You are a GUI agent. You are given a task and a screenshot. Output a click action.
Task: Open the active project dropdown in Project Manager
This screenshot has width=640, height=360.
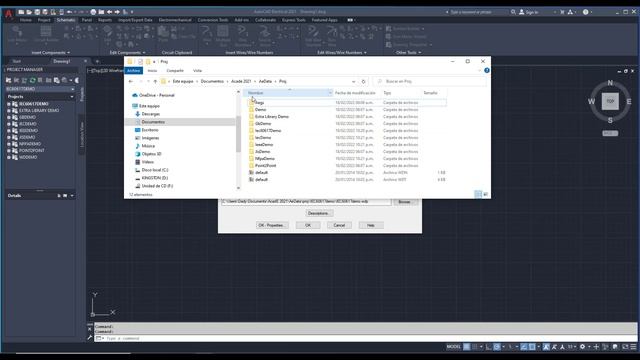(x=72, y=89)
